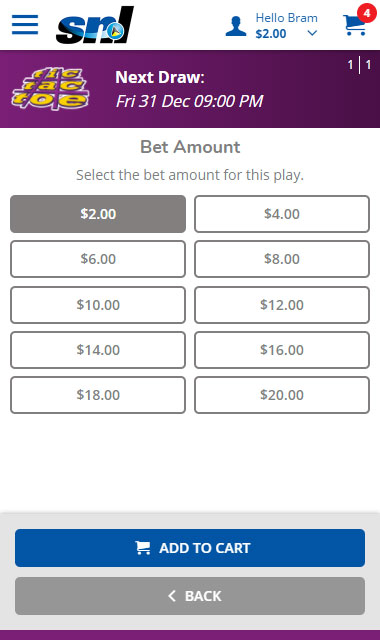Select the $4.00 bet amount

pyautogui.click(x=282, y=214)
